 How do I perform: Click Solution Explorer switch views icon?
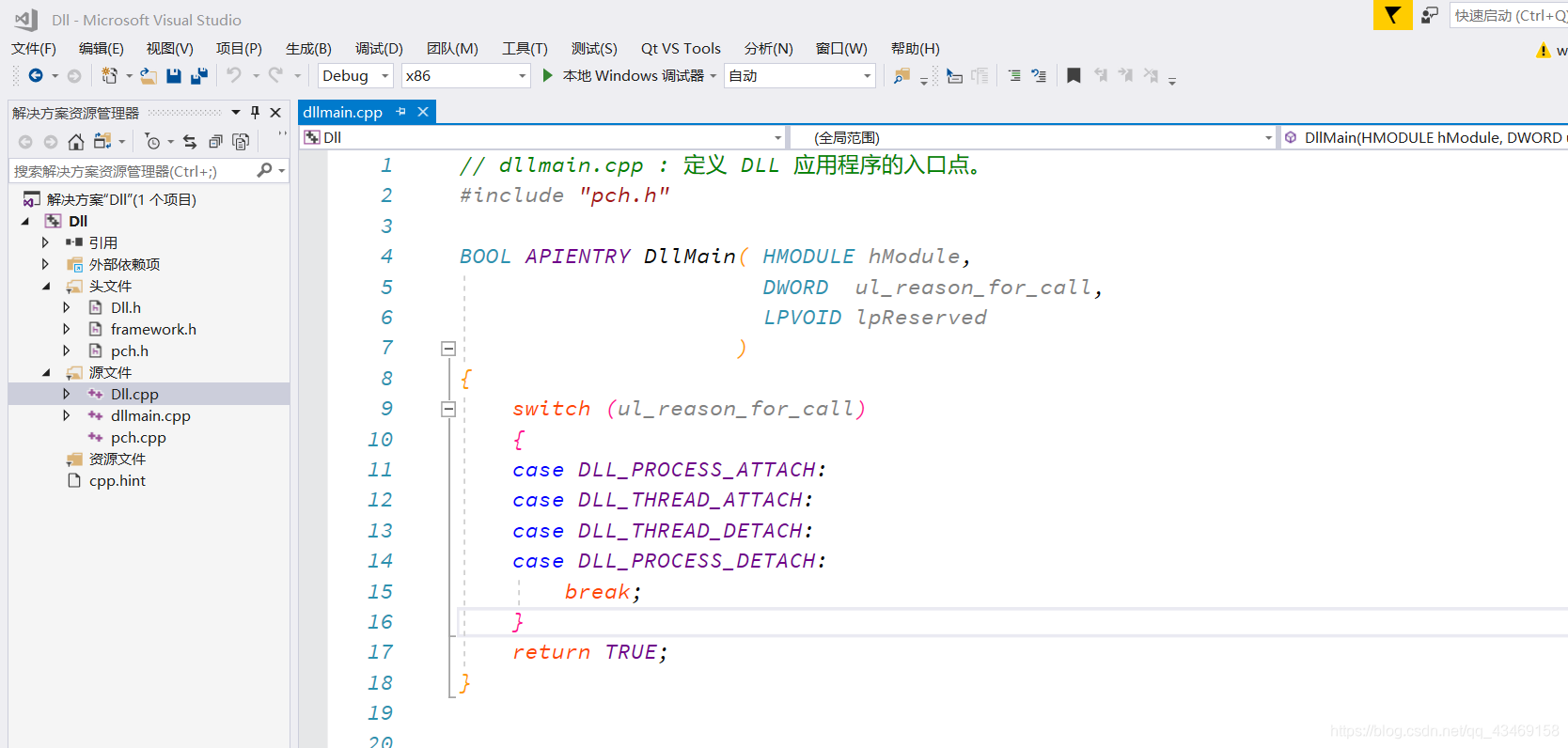[102, 142]
